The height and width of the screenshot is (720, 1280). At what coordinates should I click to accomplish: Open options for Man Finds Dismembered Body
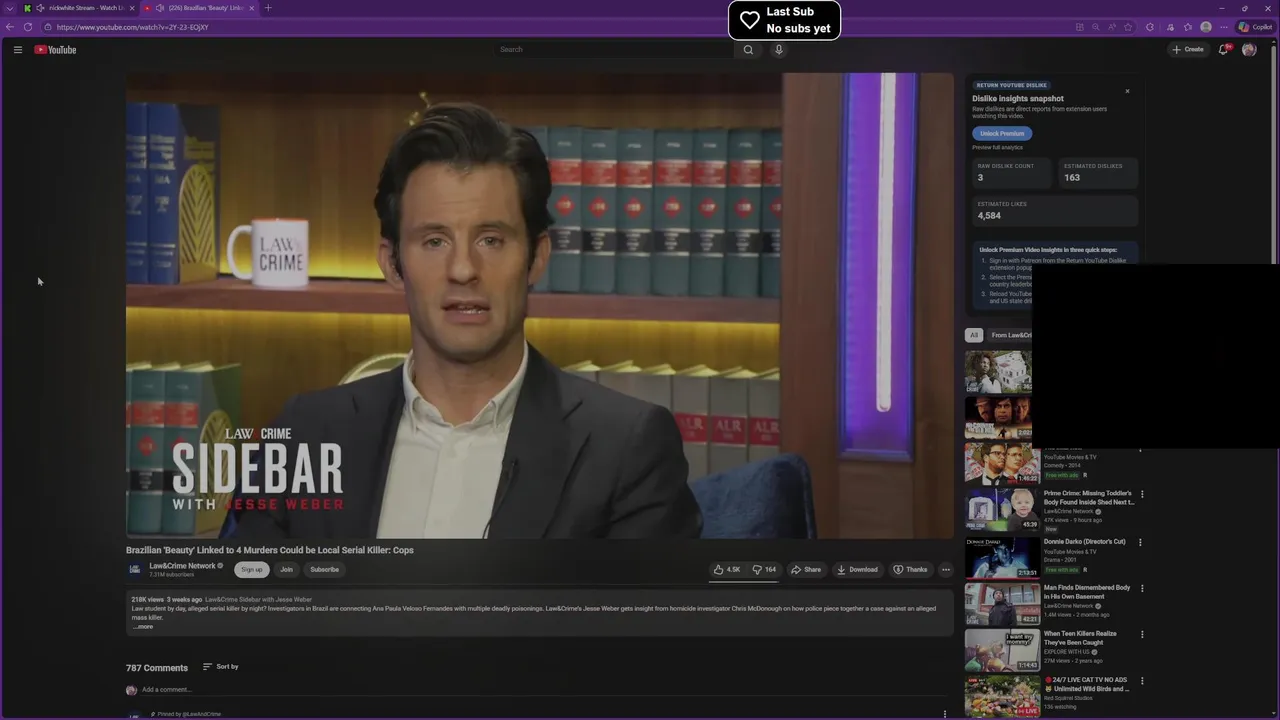coord(1142,588)
